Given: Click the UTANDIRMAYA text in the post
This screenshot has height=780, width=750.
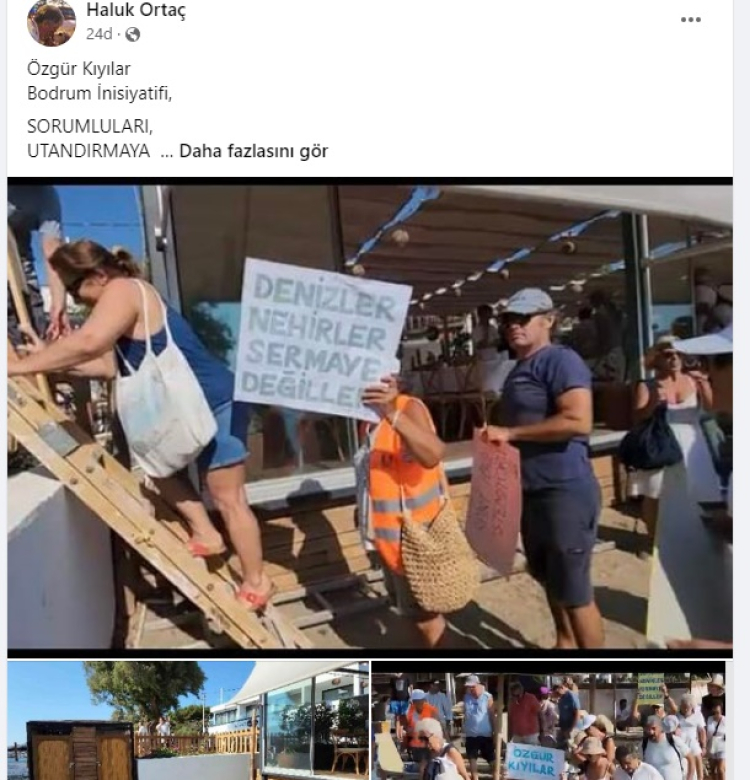Looking at the screenshot, I should (89, 151).
